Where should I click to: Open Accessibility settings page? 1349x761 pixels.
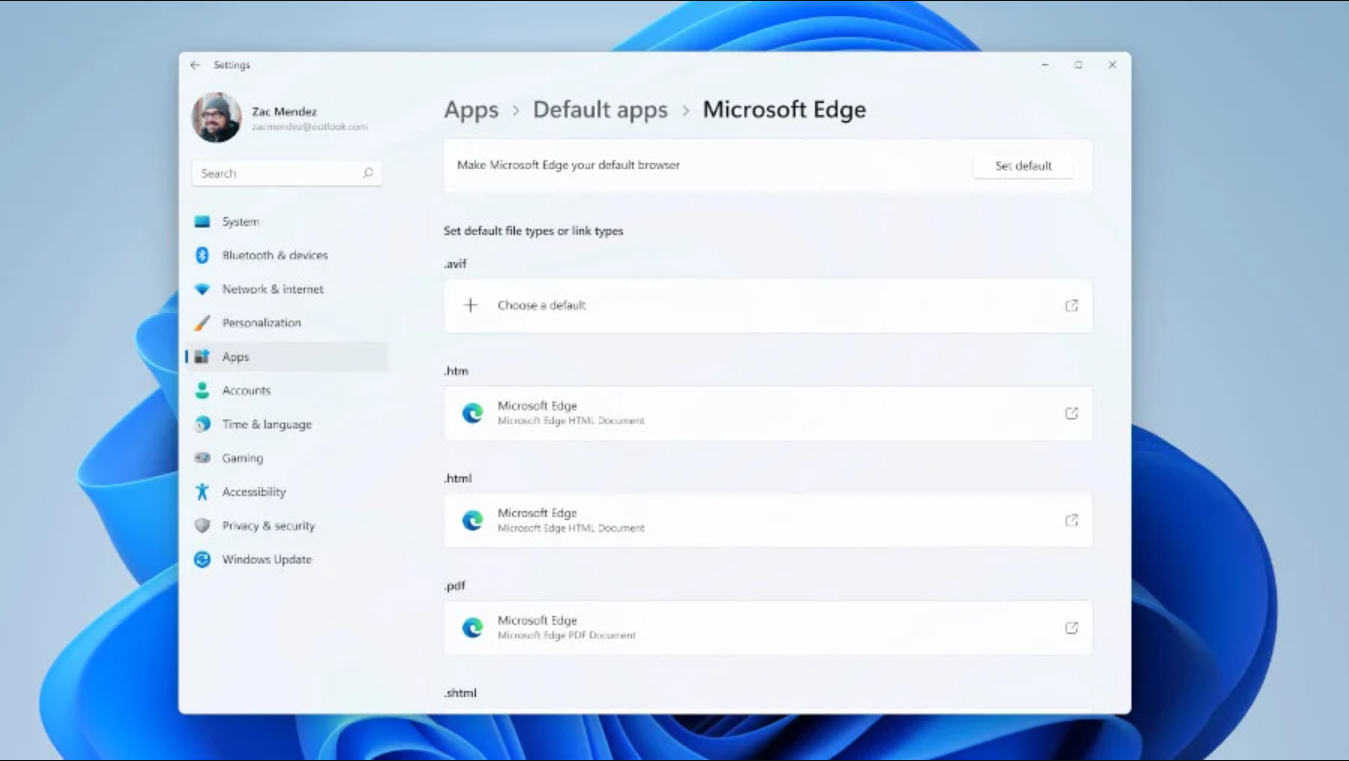254,492
